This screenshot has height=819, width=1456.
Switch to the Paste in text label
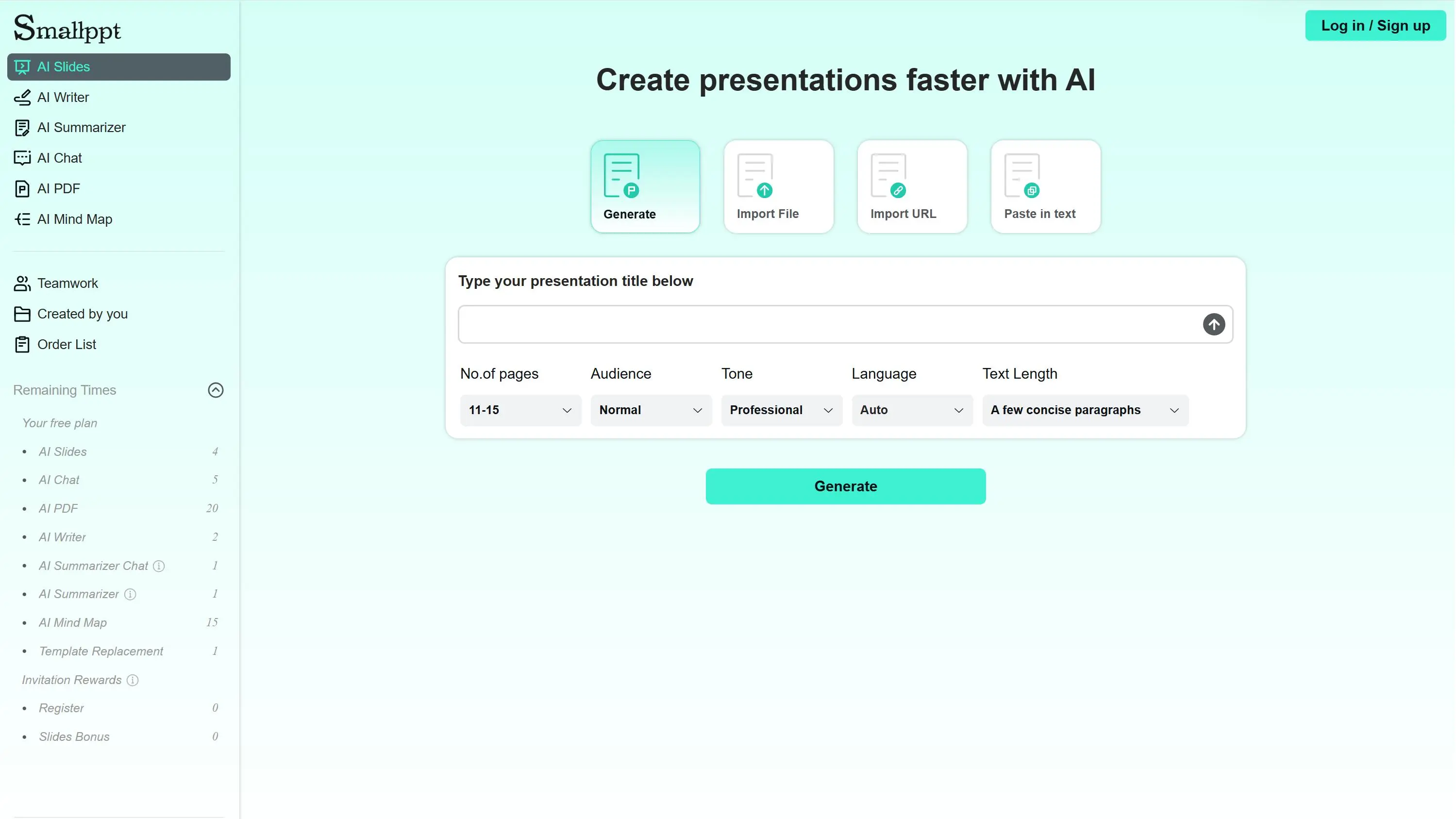(x=1039, y=214)
